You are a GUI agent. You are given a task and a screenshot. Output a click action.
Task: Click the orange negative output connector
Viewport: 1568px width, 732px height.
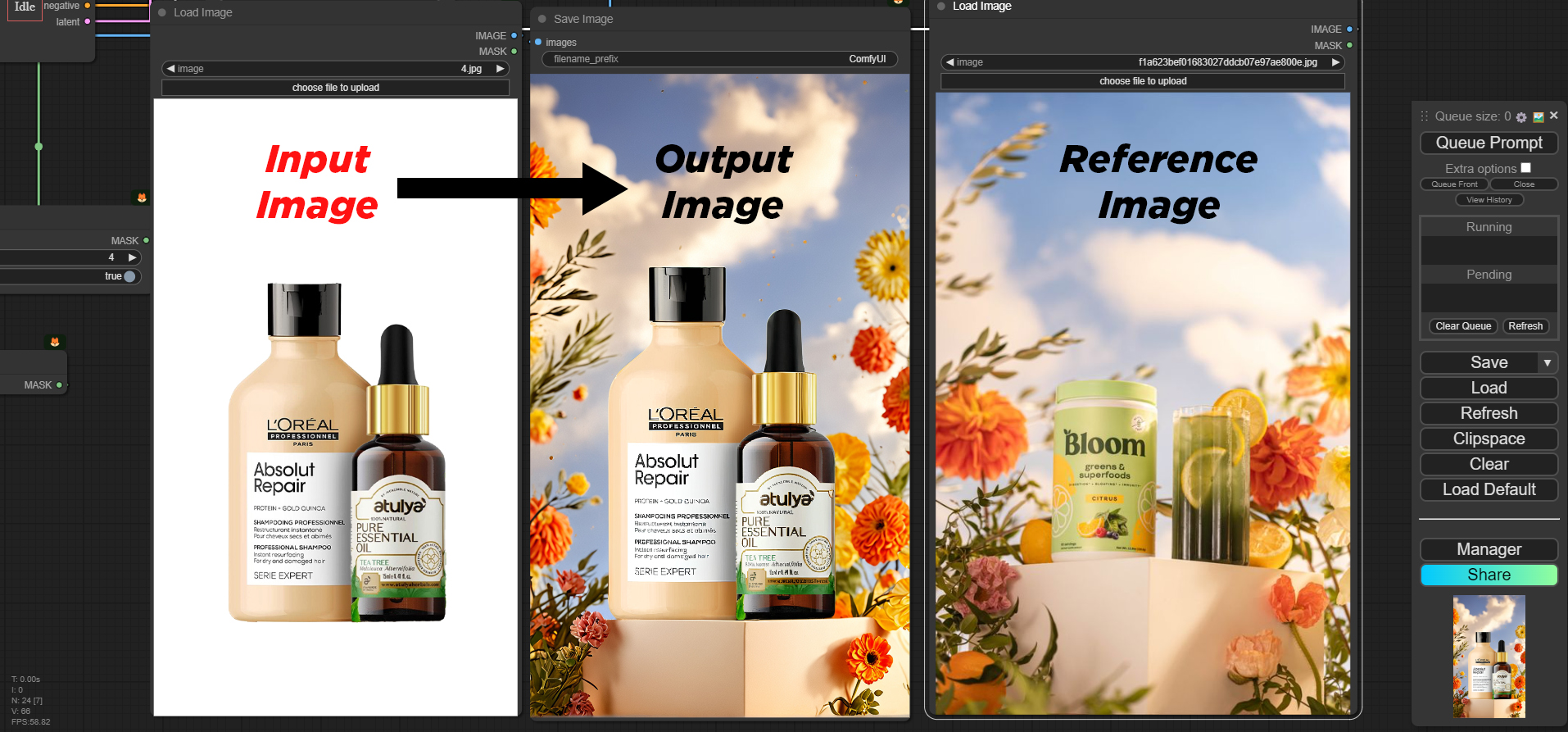point(88,6)
